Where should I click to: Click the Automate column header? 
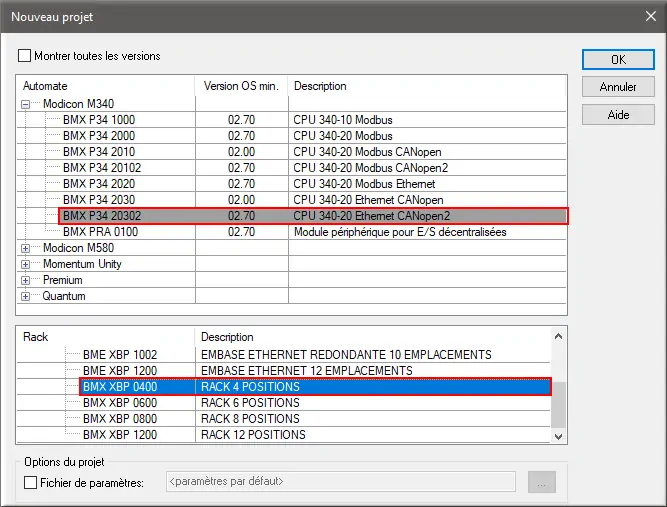[x=45, y=86]
